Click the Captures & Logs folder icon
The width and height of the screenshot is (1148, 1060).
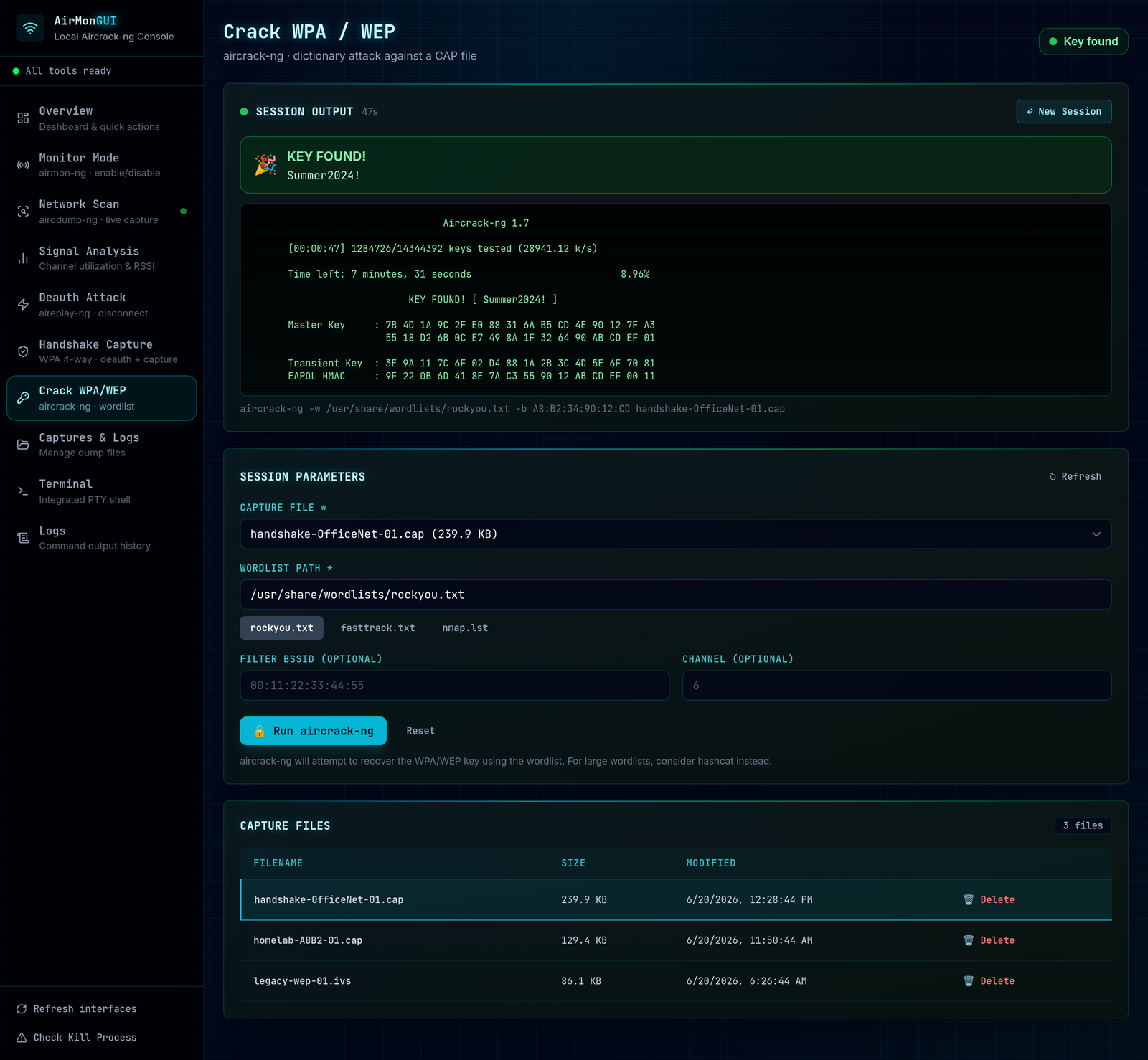(23, 445)
